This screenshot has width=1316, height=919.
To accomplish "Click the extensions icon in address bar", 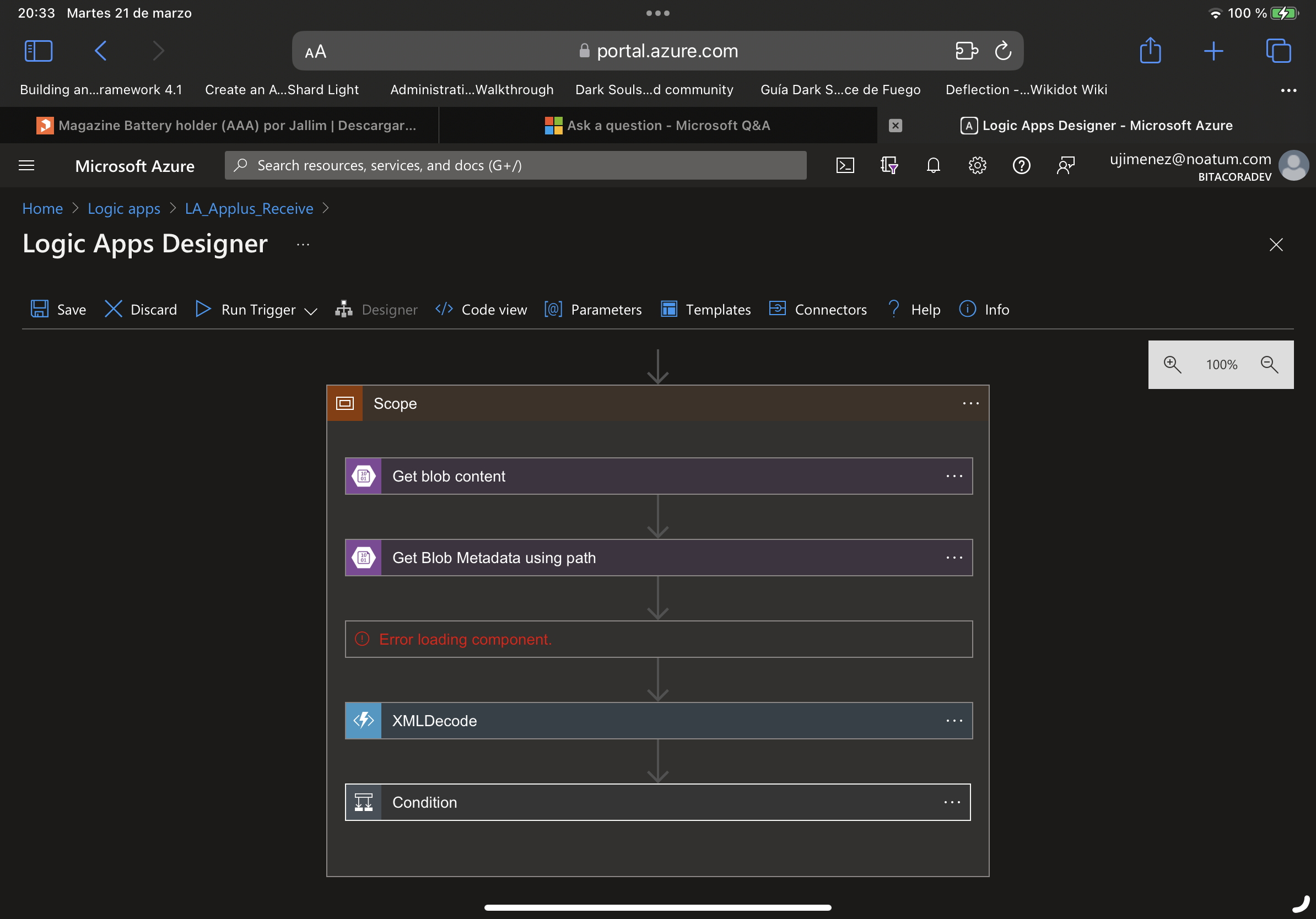I will tap(967, 51).
